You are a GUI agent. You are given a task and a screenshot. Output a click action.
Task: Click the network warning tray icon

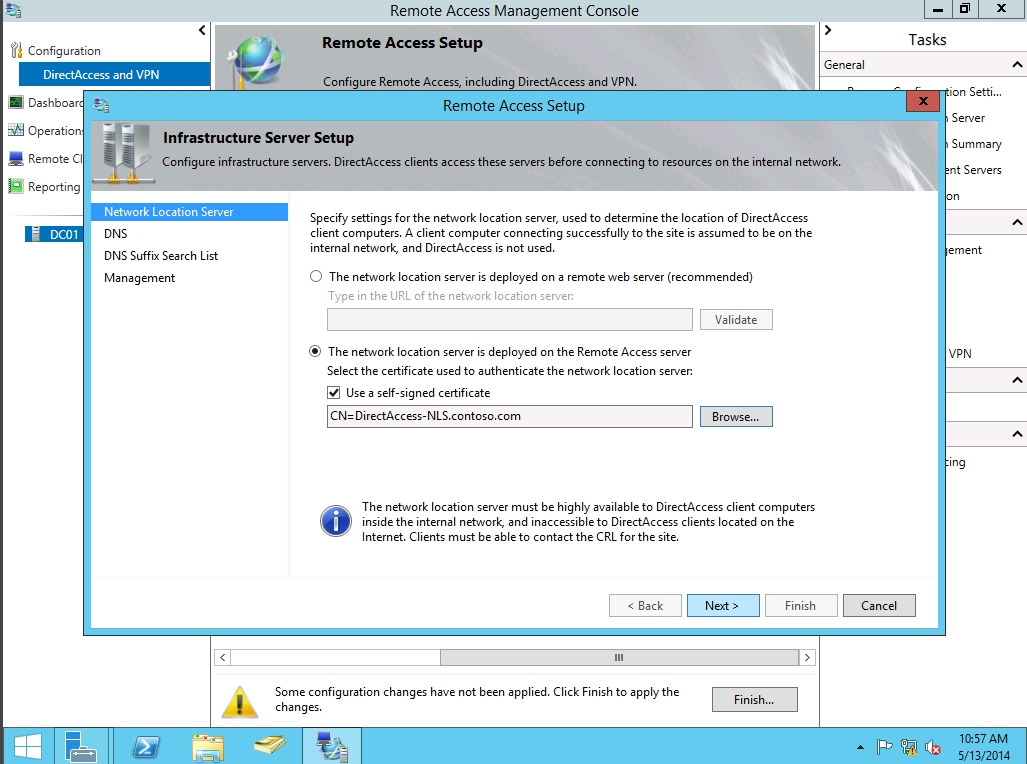(x=909, y=746)
